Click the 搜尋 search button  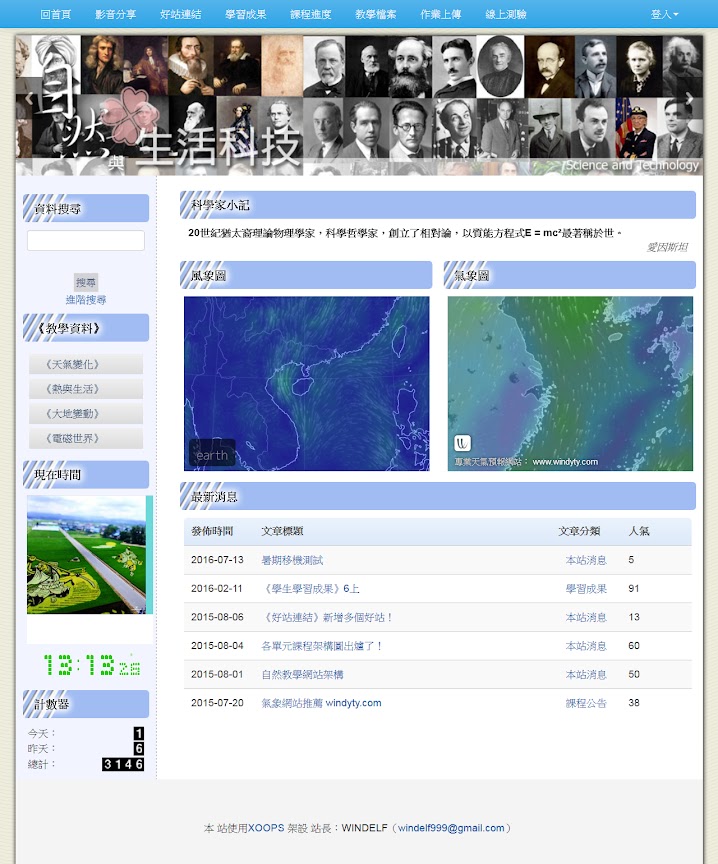[x=86, y=283]
